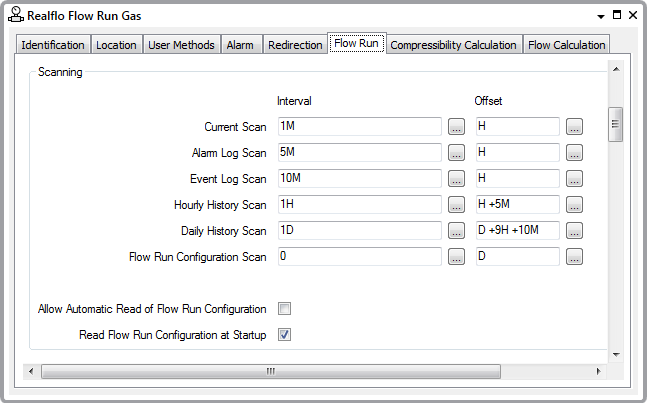Click the Alarm Log Scan interval field

[x=359, y=153]
